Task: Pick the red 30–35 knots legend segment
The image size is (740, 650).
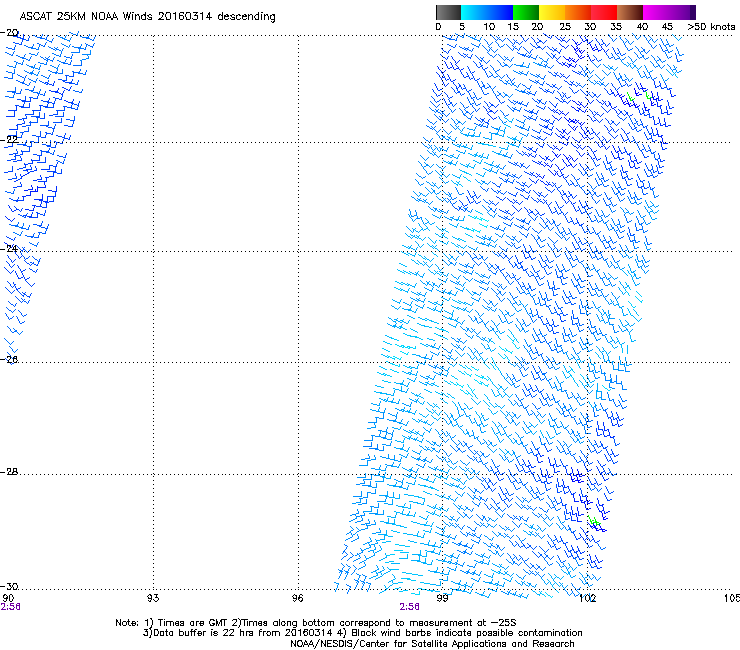Action: (x=604, y=12)
